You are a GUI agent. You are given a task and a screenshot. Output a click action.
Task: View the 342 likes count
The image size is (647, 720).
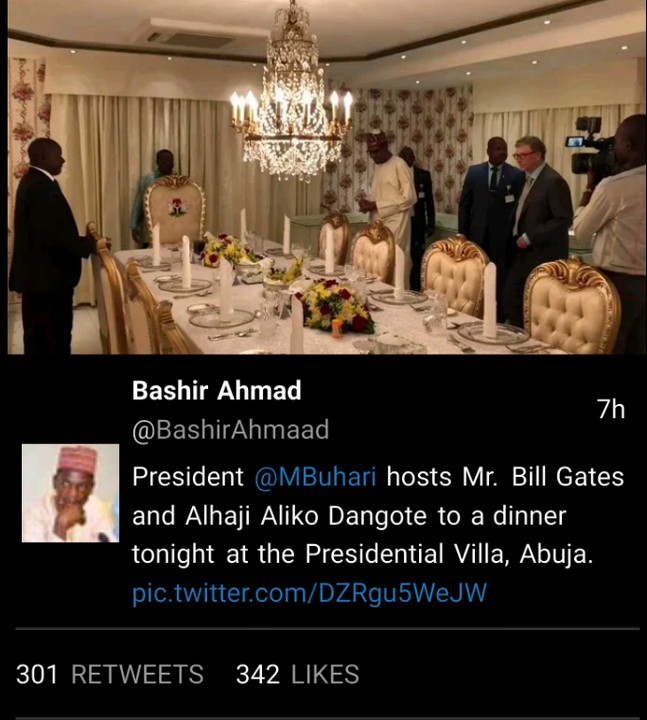(x=257, y=675)
